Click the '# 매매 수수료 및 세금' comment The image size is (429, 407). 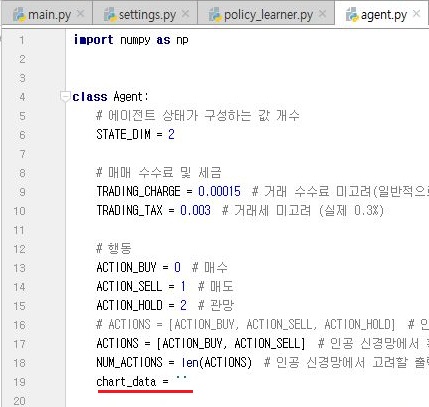[159, 173]
